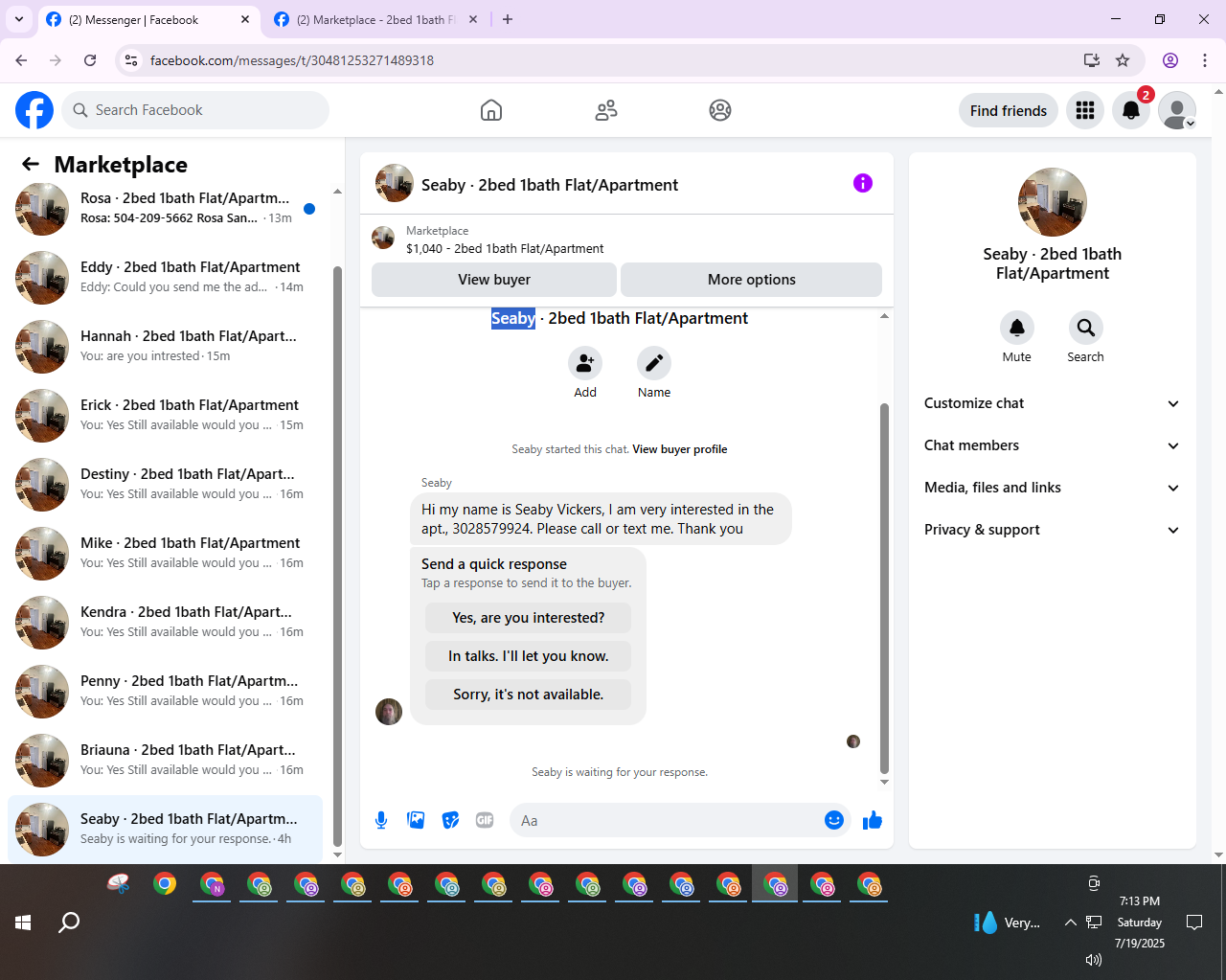Open Erick conversation
The width and height of the screenshot is (1226, 980).
coord(165,416)
